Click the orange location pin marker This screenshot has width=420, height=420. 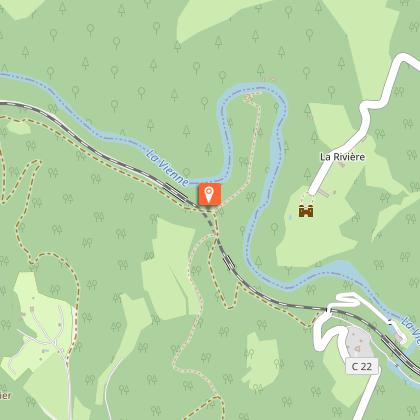click(x=209, y=194)
